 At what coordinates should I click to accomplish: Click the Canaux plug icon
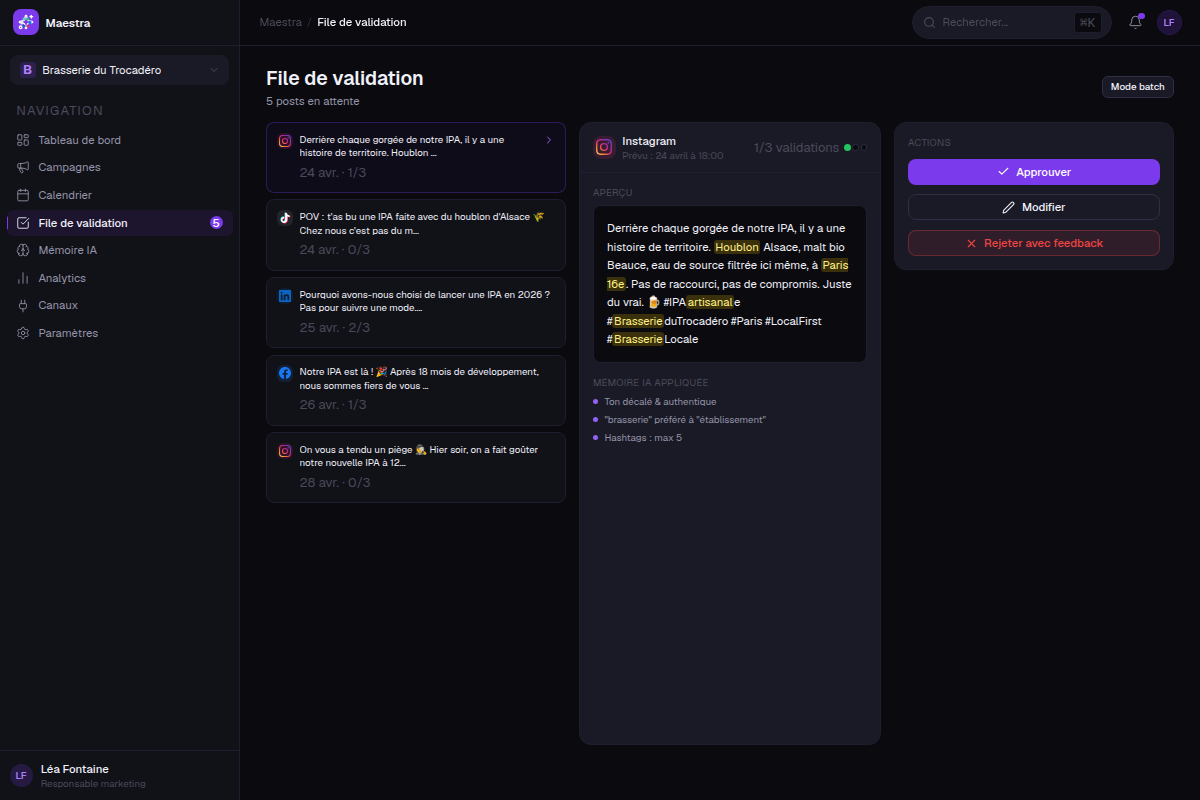pos(23,305)
